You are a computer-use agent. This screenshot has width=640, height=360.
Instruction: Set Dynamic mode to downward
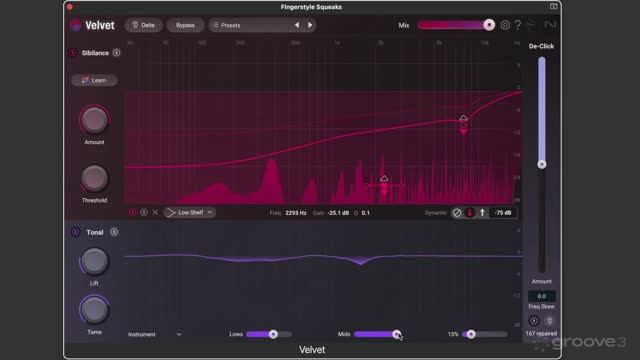[x=470, y=213]
